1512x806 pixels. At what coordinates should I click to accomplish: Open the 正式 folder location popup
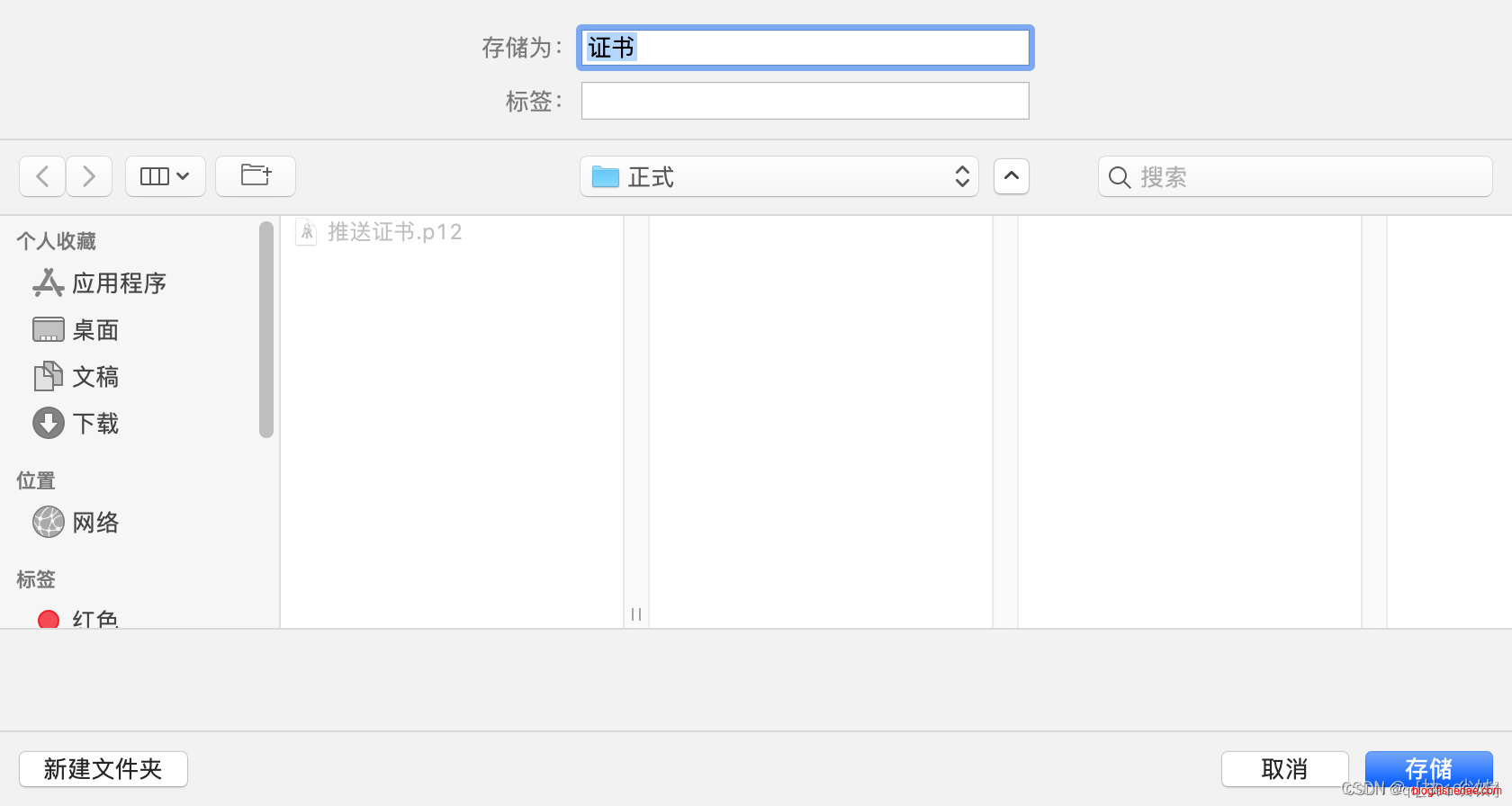click(779, 176)
